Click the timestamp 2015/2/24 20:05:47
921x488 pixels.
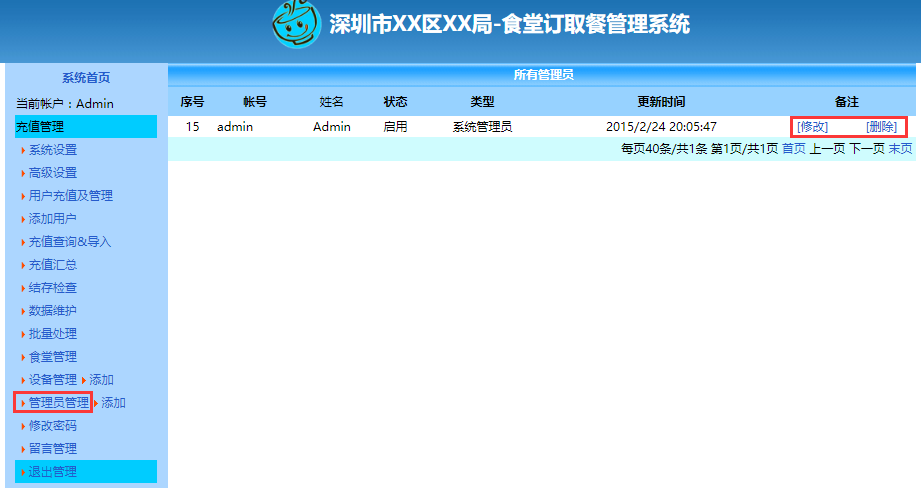[661, 126]
